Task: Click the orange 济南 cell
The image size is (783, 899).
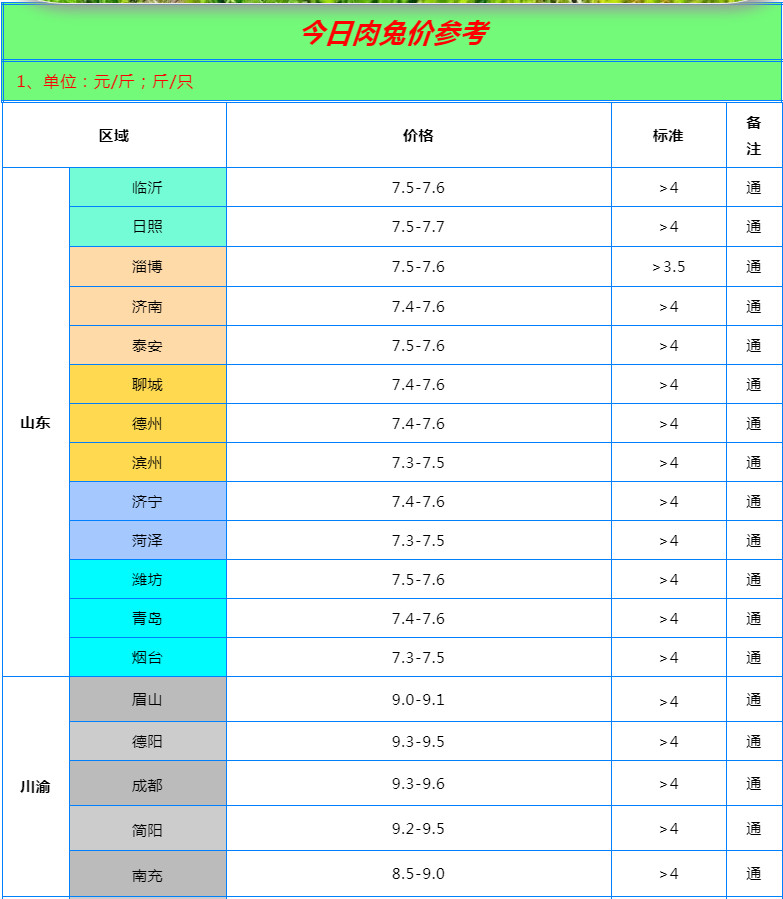Action: pos(147,307)
